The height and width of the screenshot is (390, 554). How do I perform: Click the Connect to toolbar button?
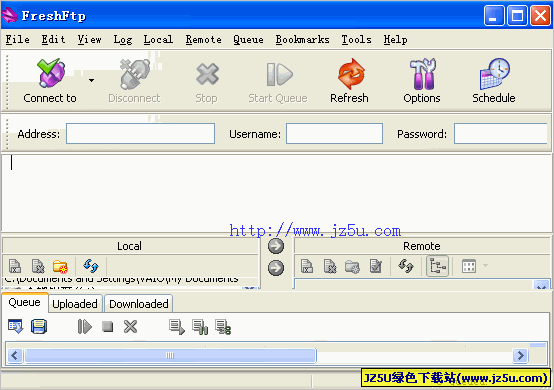point(50,81)
